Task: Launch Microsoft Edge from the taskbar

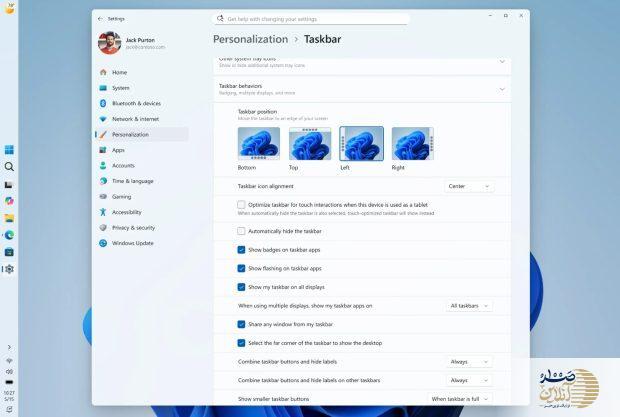Action: (9, 235)
